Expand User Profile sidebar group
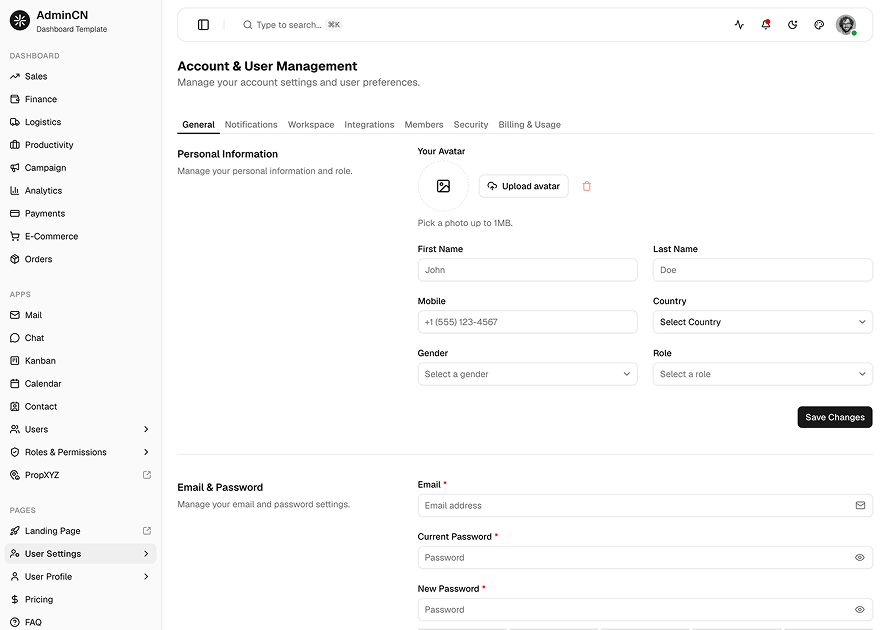 tap(80, 577)
